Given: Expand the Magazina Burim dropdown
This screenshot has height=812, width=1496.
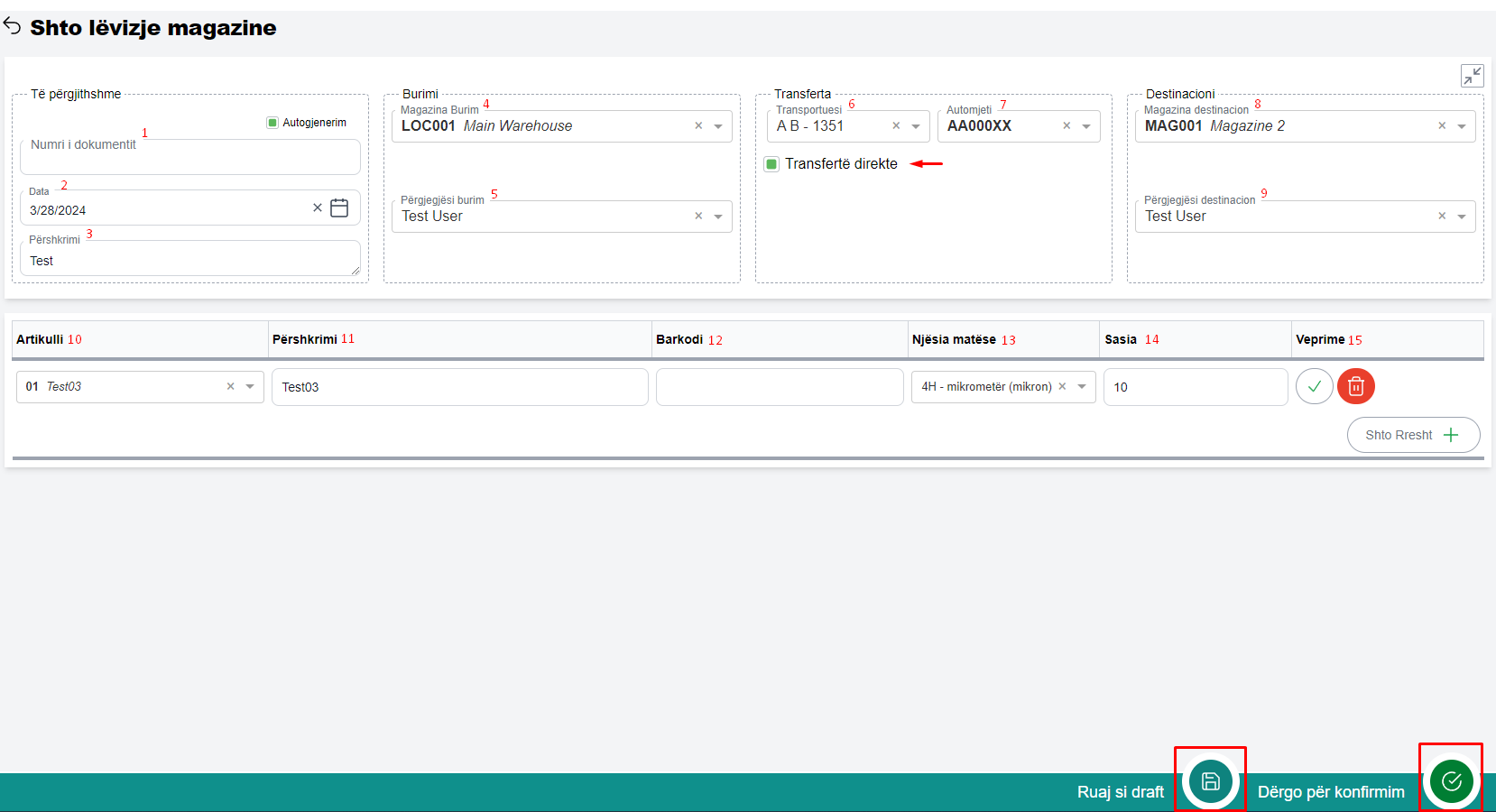Looking at the screenshot, I should coord(718,126).
